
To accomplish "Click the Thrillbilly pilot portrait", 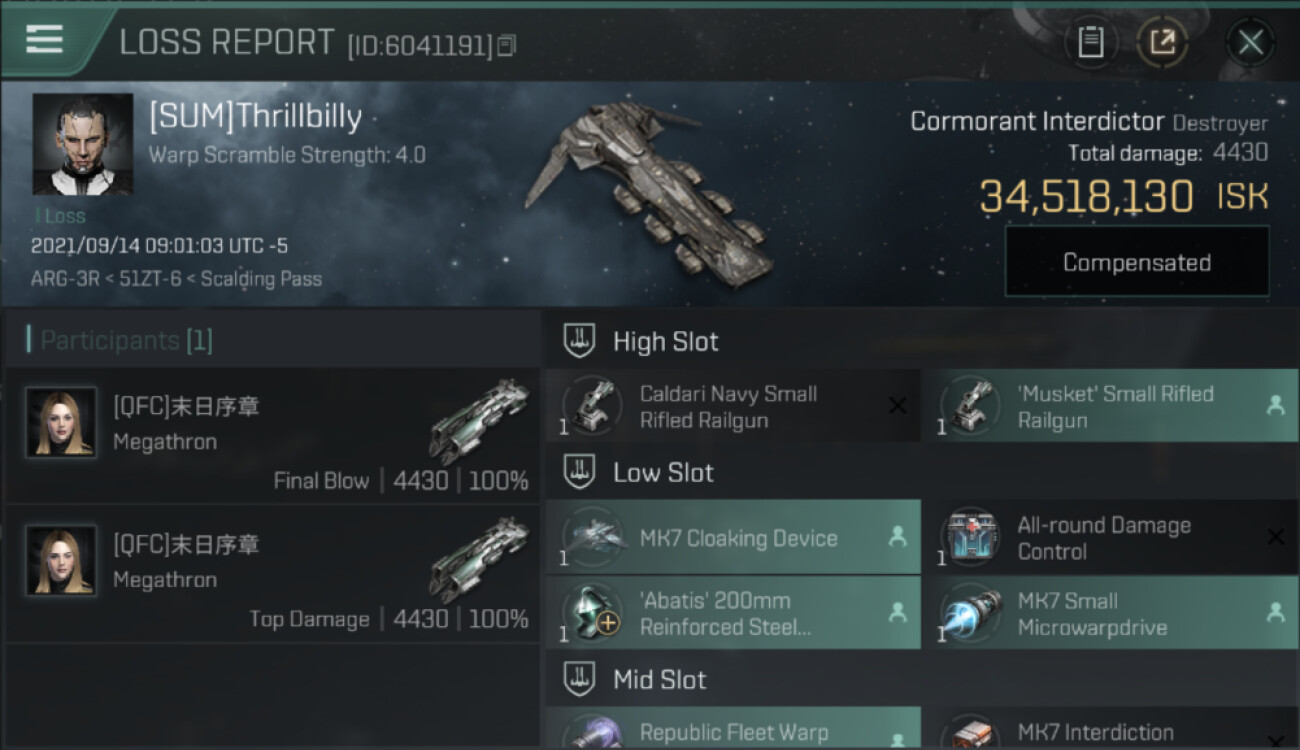I will coord(83,144).
